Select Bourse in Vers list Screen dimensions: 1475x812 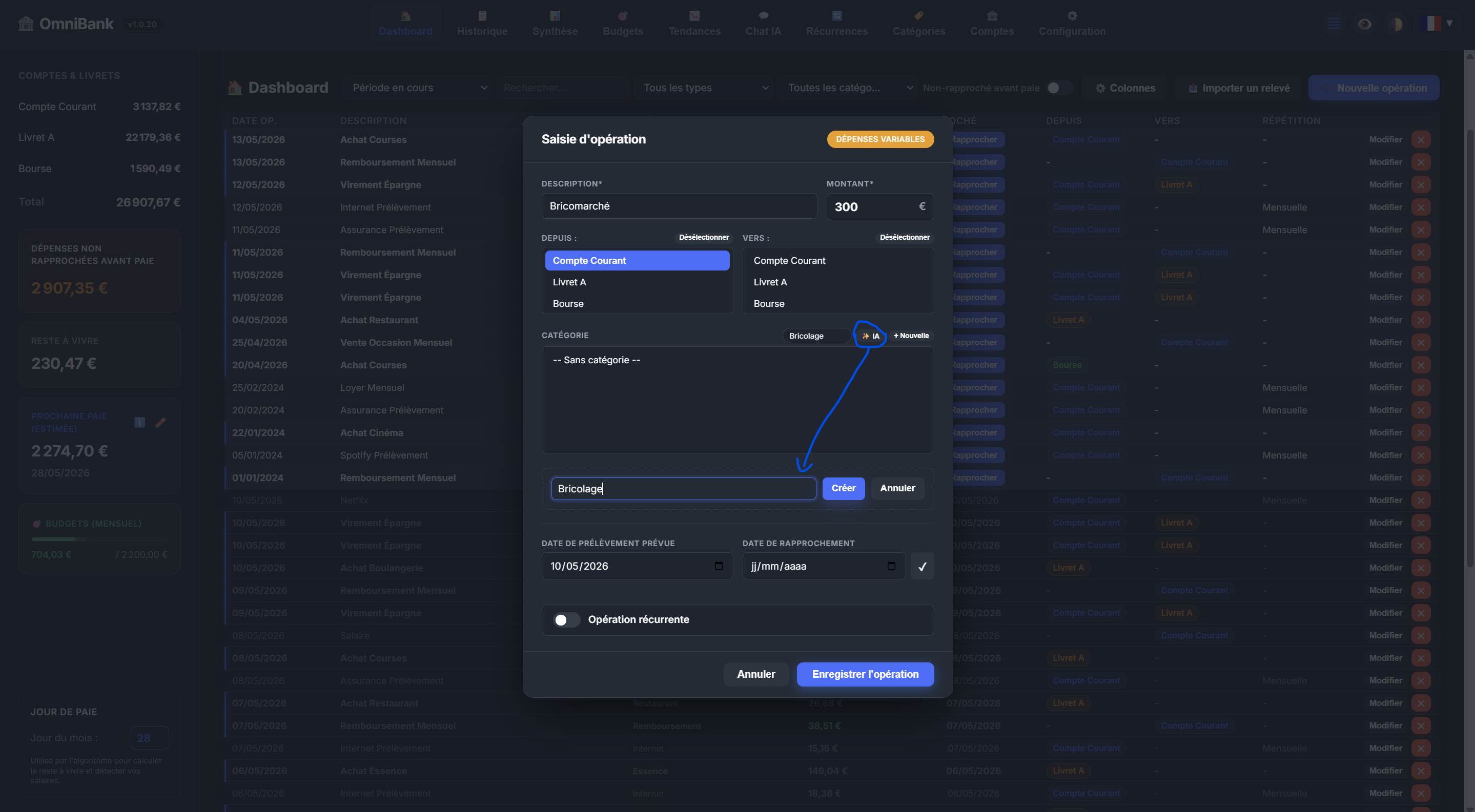(838, 304)
